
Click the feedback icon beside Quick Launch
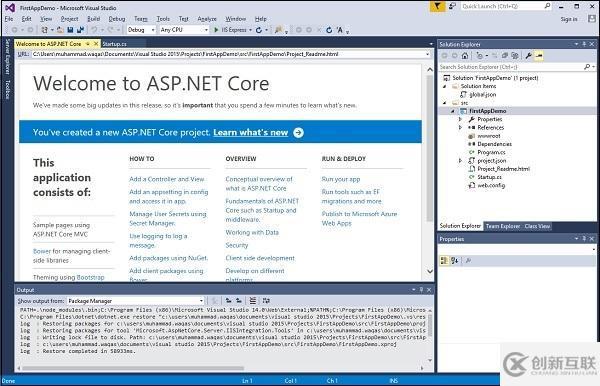pos(452,7)
